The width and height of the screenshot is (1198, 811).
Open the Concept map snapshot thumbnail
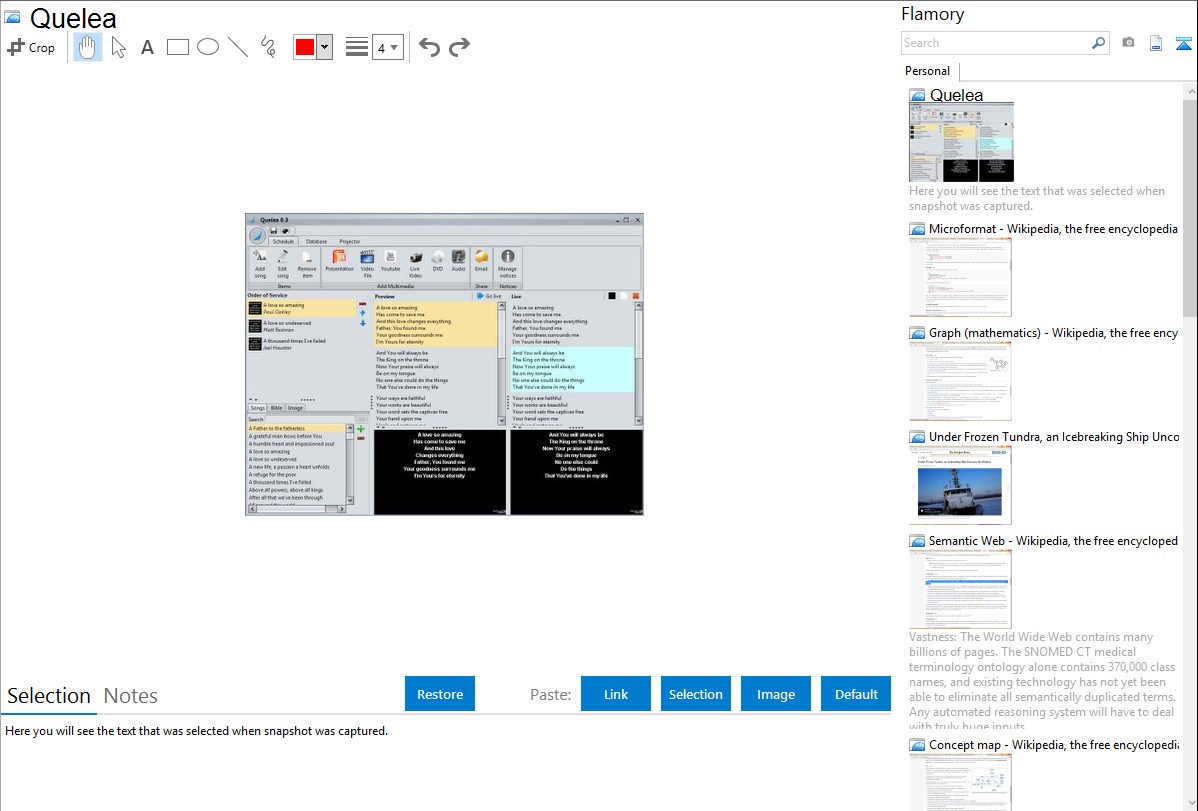click(x=960, y=782)
